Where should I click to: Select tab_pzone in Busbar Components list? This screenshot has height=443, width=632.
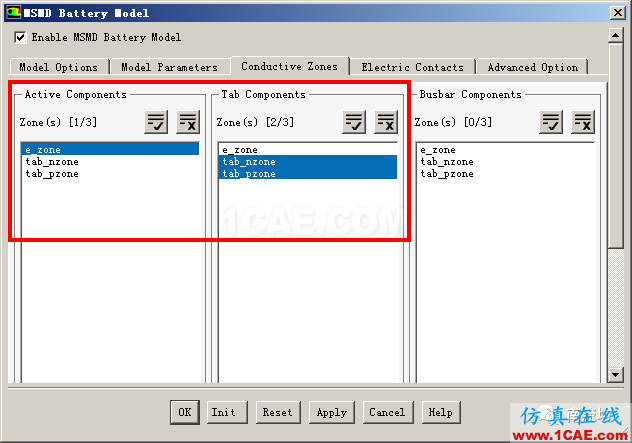click(x=505, y=174)
